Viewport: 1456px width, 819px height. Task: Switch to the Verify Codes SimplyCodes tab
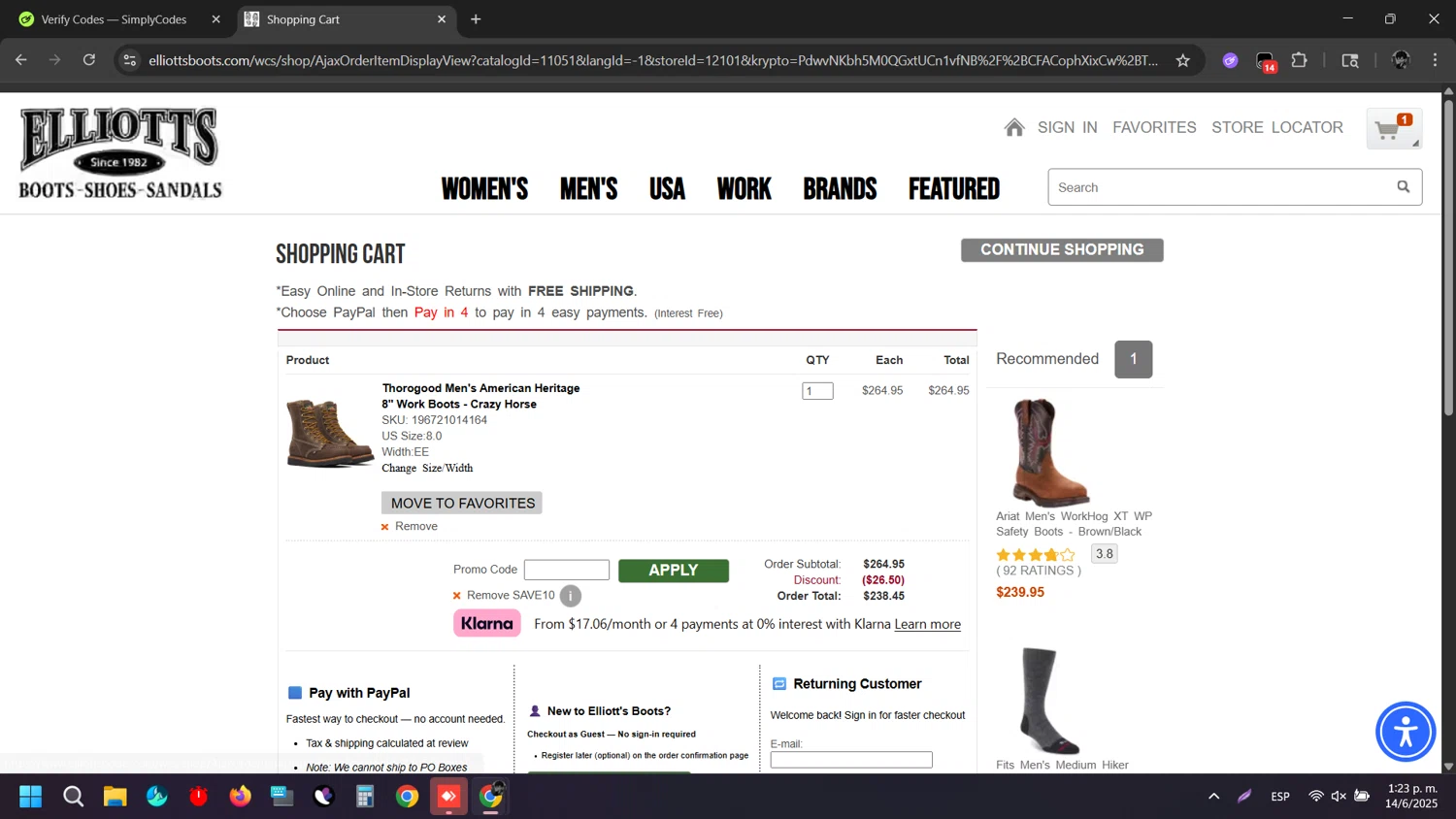tap(115, 19)
